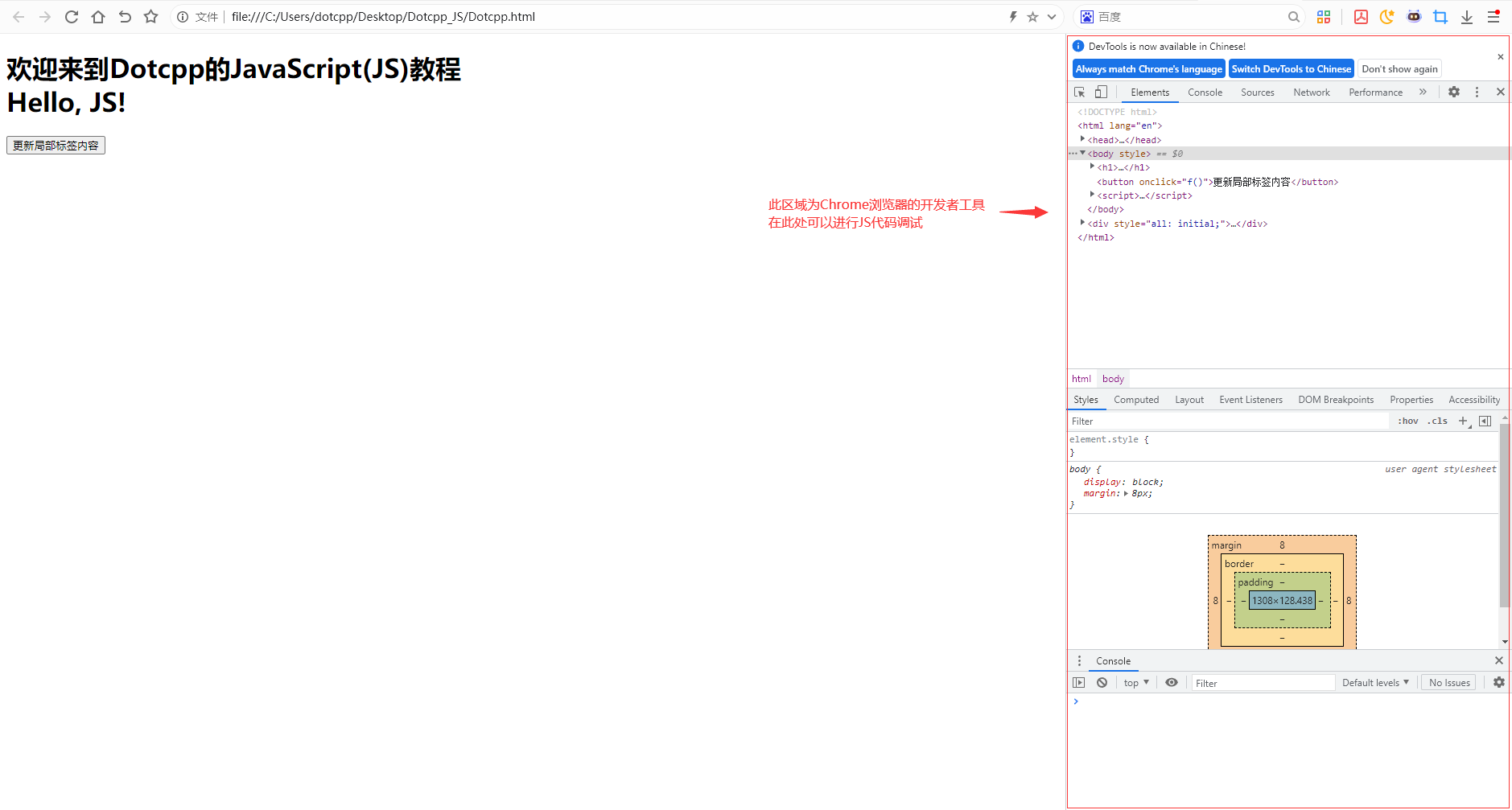Select the inspect element picker tool
This screenshot has width=1512, height=810.
coord(1079,92)
